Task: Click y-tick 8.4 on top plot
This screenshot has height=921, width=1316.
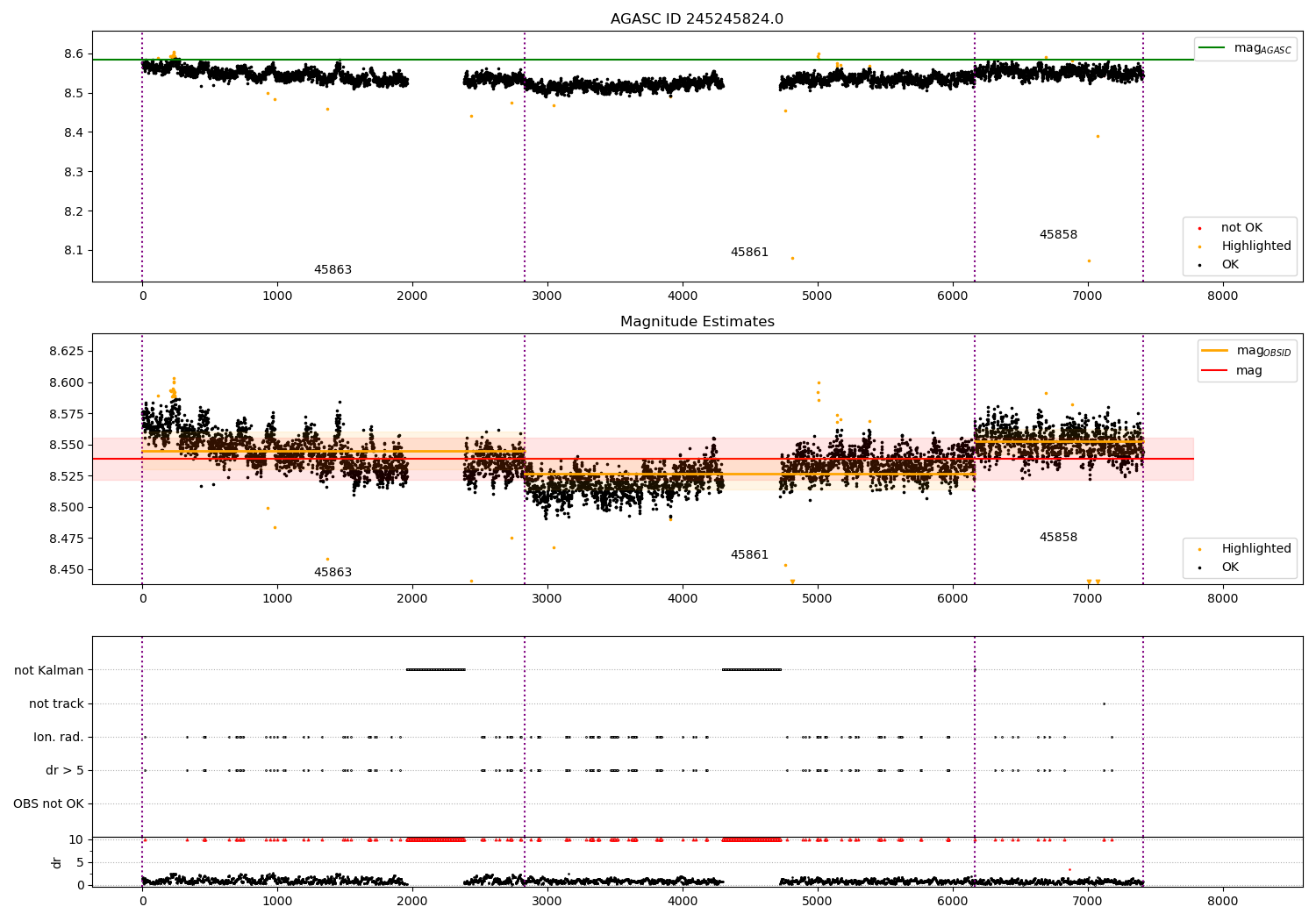Action: pyautogui.click(x=74, y=133)
